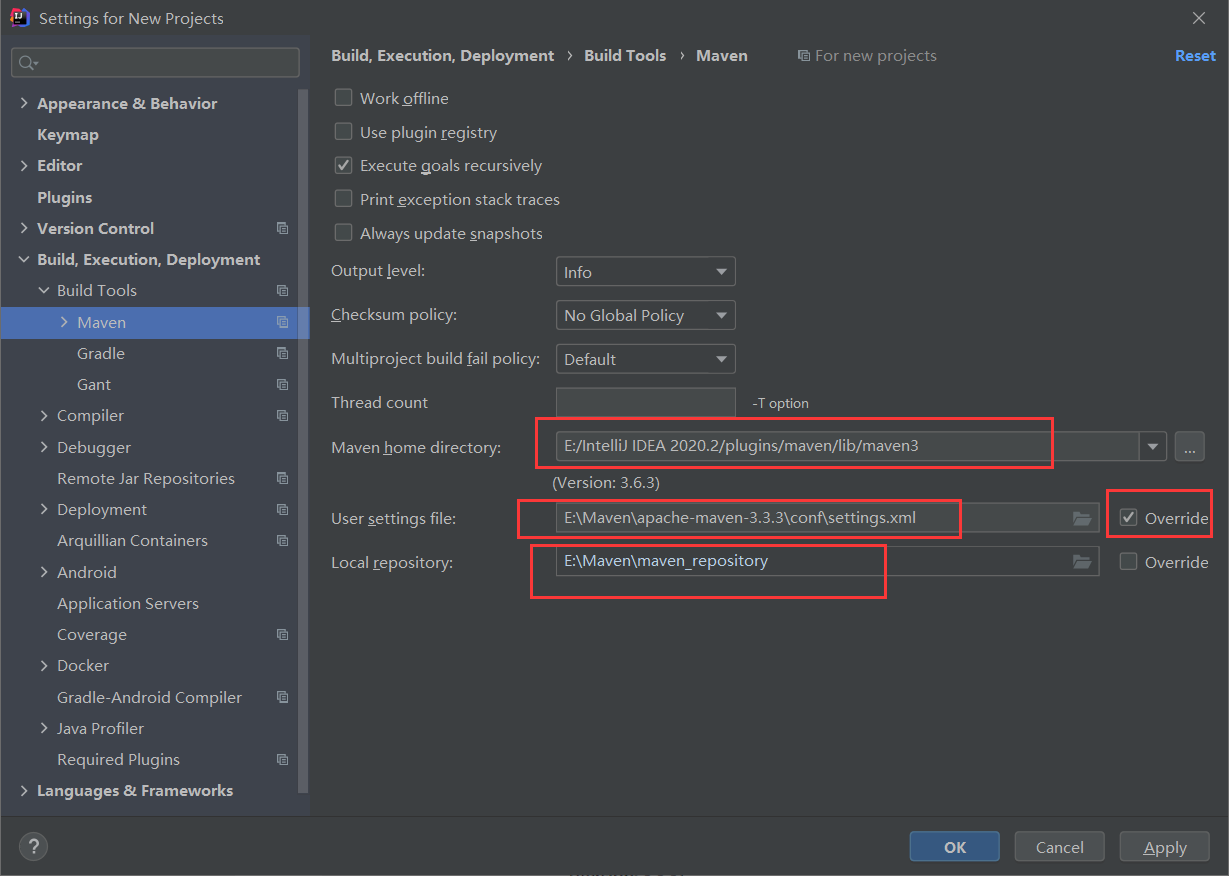Expand the Debugger node

point(44,447)
